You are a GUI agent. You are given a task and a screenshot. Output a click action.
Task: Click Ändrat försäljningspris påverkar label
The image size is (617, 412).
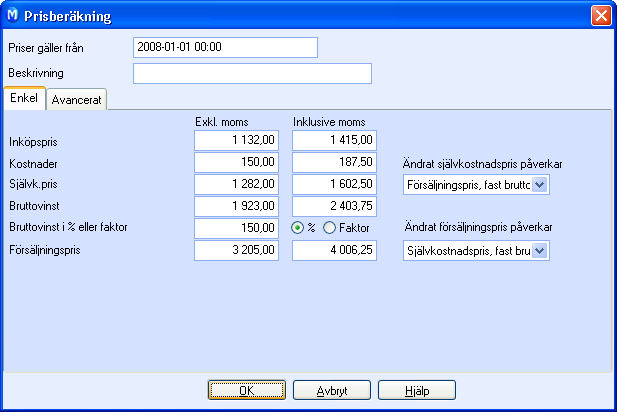[478, 227]
